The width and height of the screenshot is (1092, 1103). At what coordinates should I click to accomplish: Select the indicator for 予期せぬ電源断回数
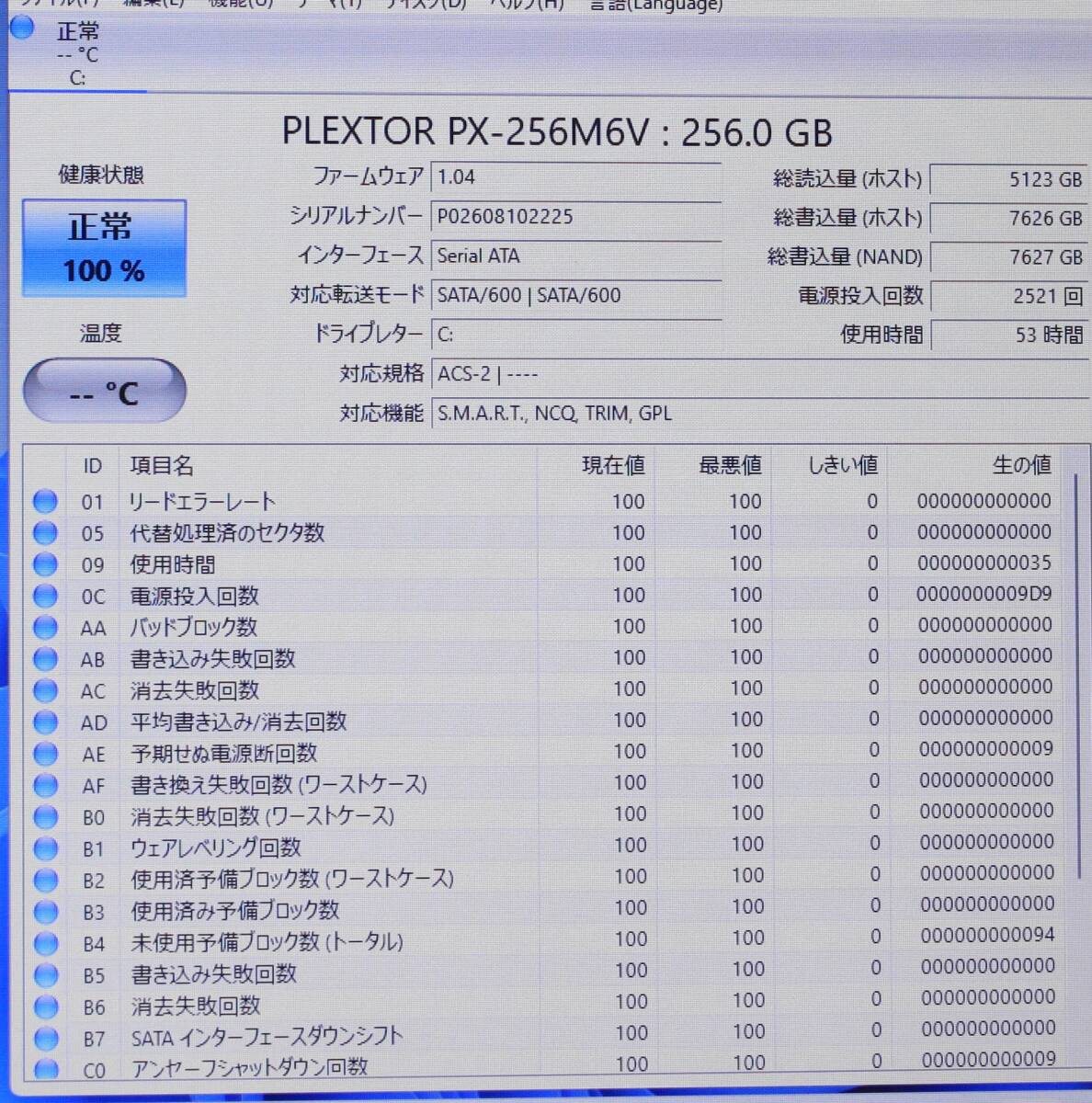pyautogui.click(x=45, y=752)
